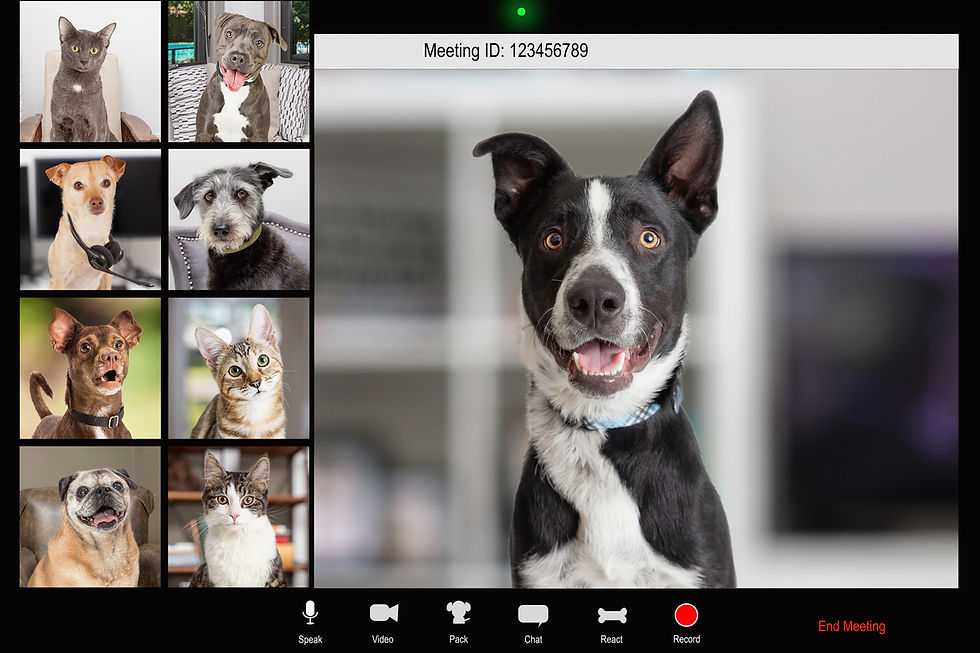
Task: Select the green-eyed tabby cat thumbnail
Action: tap(239, 368)
